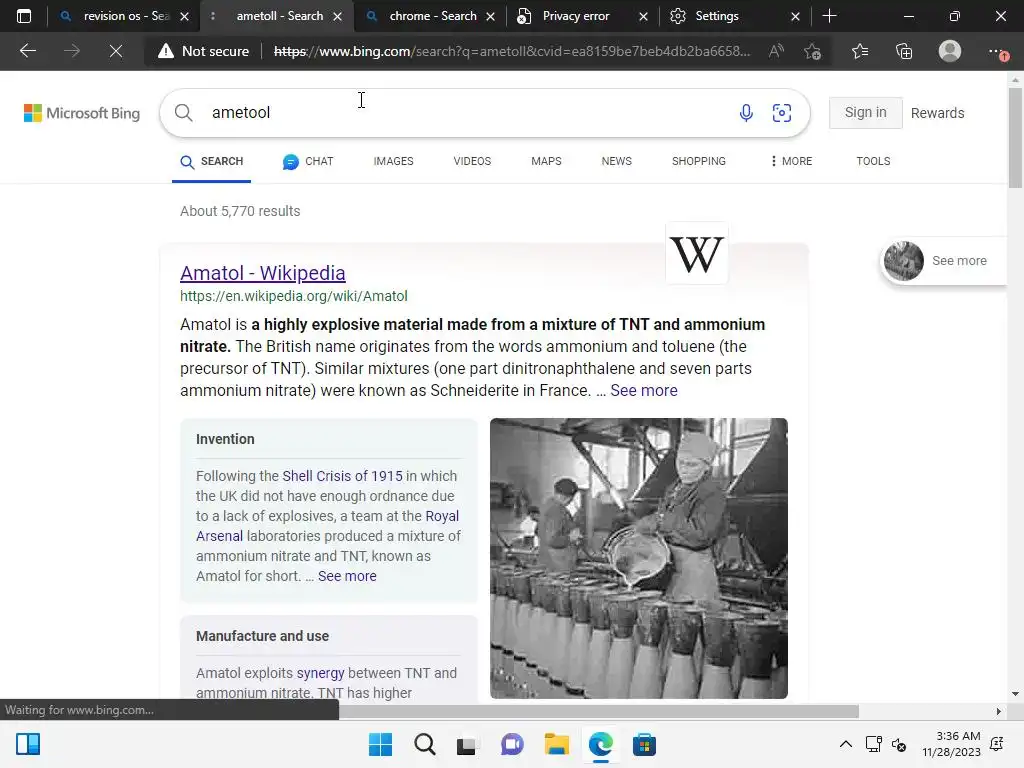This screenshot has width=1024, height=768.
Task: Select the MAPS results tab
Action: coord(546,161)
